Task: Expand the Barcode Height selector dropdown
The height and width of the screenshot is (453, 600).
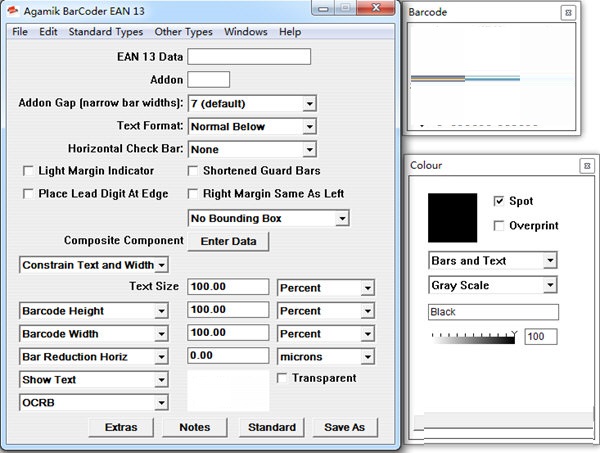Action: pos(161,311)
